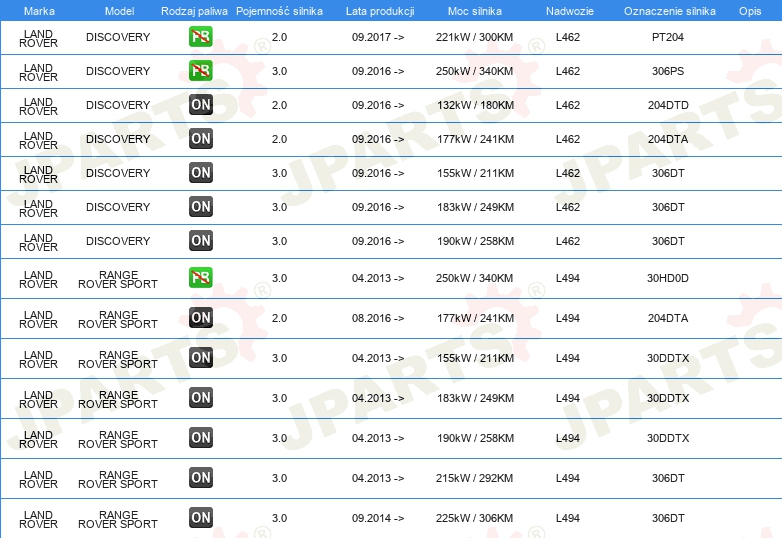Click the Pojemność silnika column header
Image resolution: width=782 pixels, height=538 pixels.
[279, 11]
